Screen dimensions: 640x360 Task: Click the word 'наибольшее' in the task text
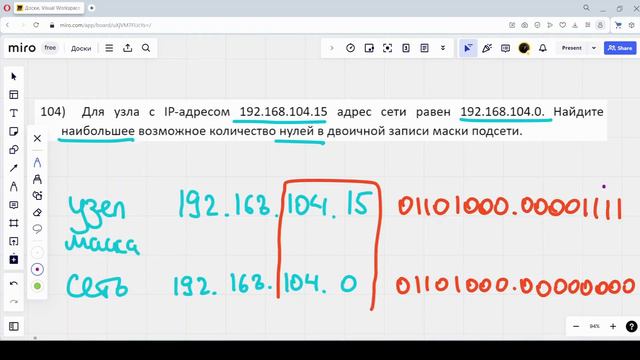pos(98,131)
